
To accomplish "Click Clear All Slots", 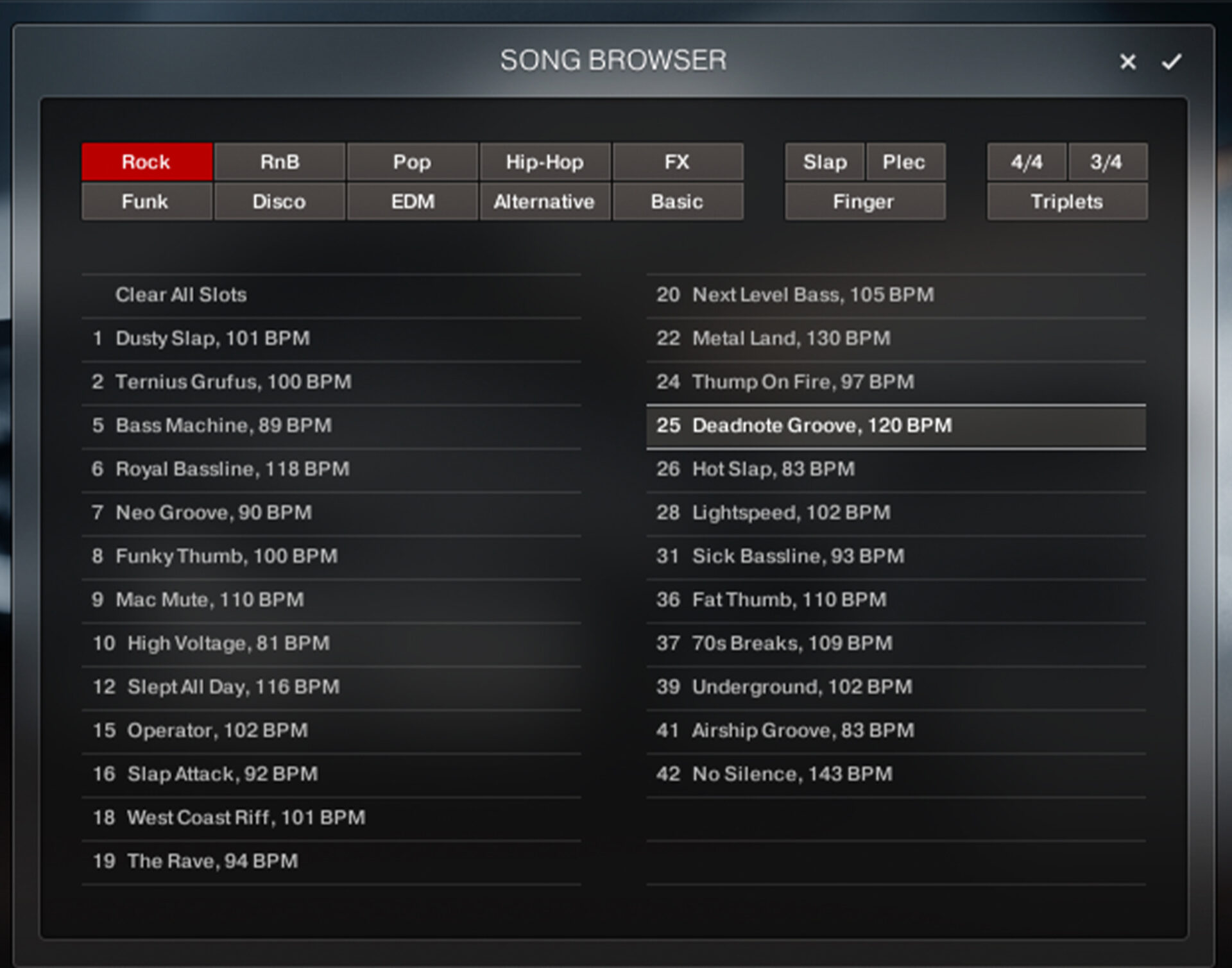I will [181, 295].
